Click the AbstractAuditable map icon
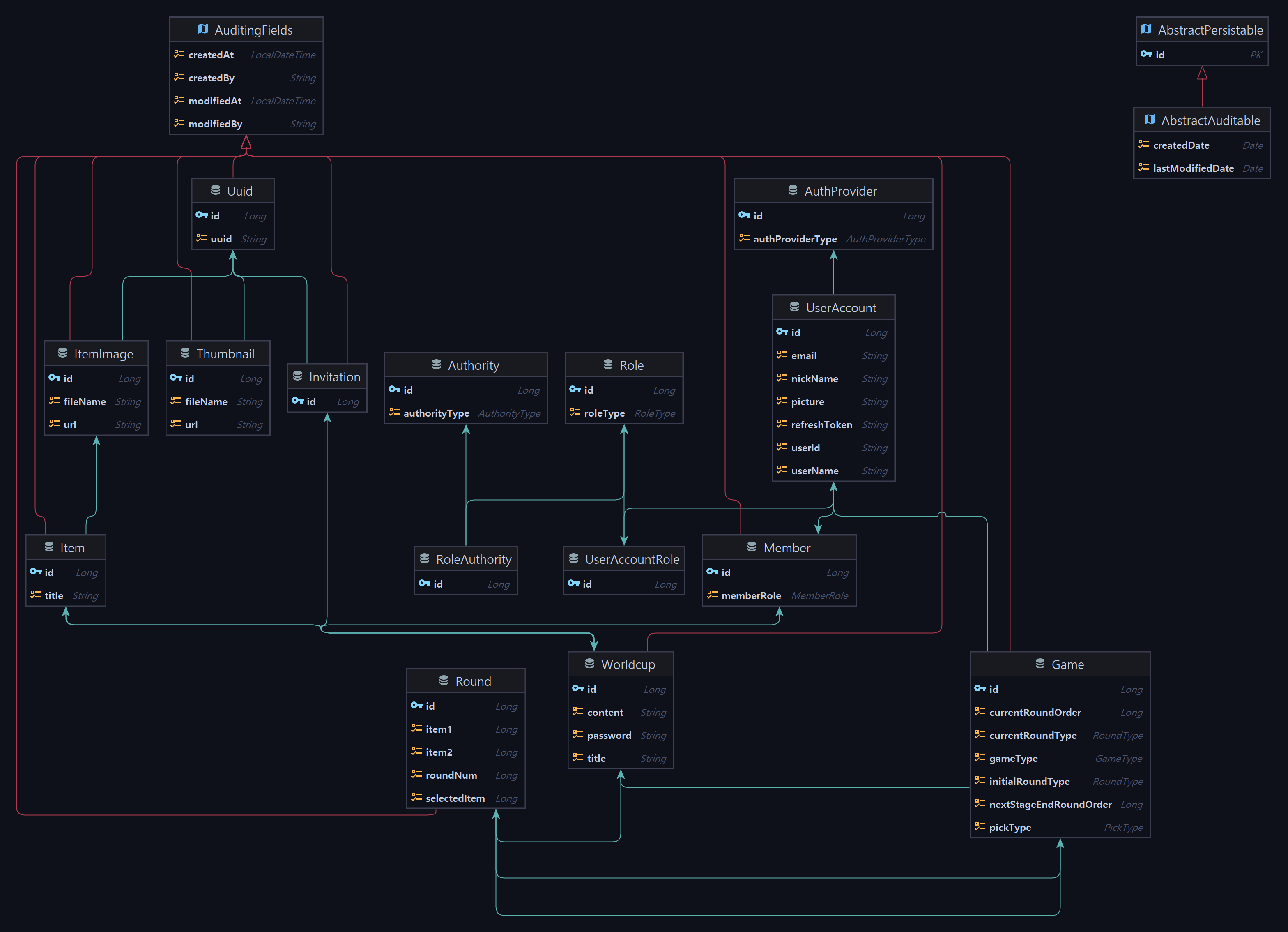Image resolution: width=1288 pixels, height=932 pixels. point(1150,119)
